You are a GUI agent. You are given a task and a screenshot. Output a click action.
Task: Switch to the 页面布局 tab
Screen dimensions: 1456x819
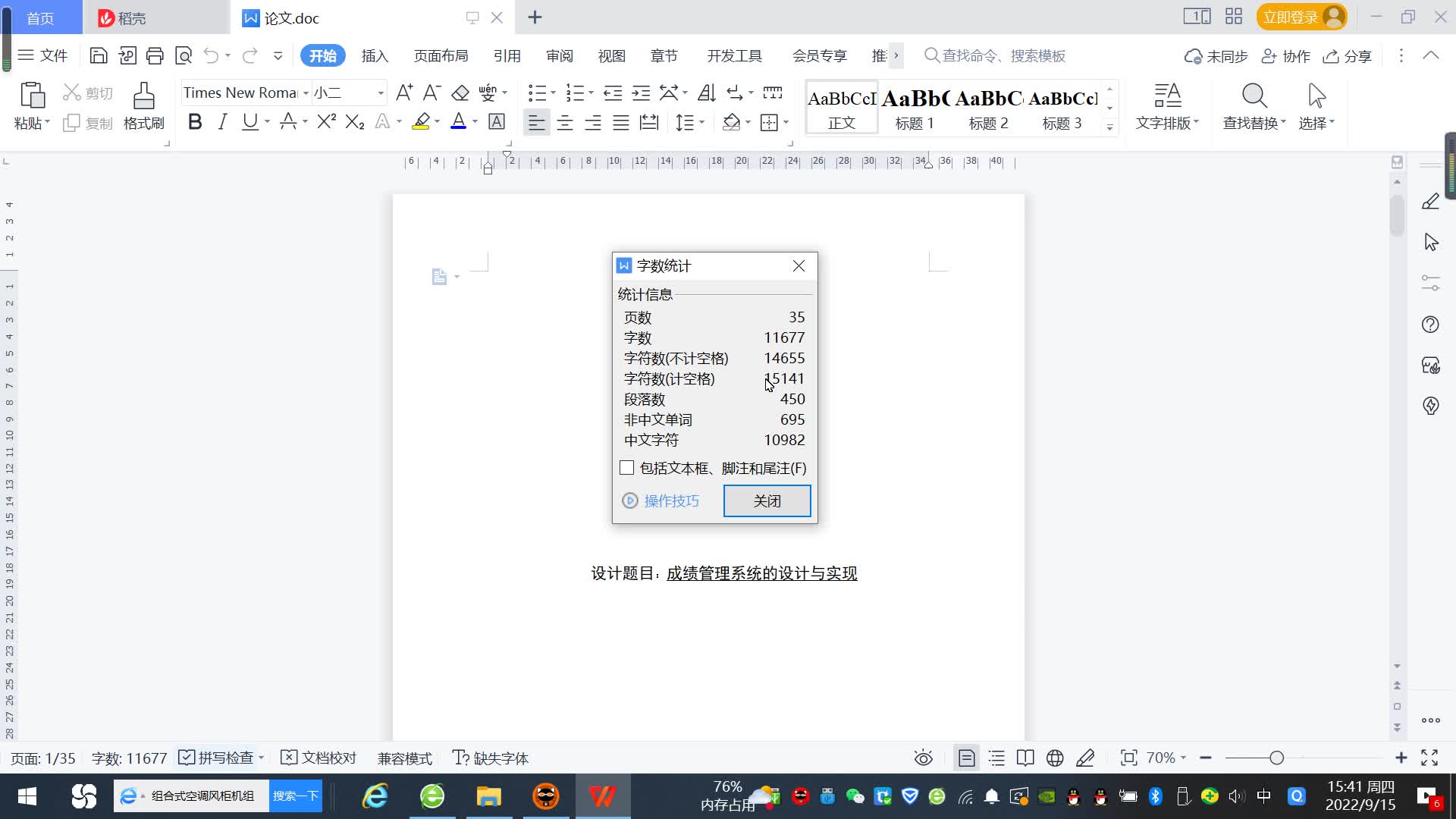click(441, 56)
